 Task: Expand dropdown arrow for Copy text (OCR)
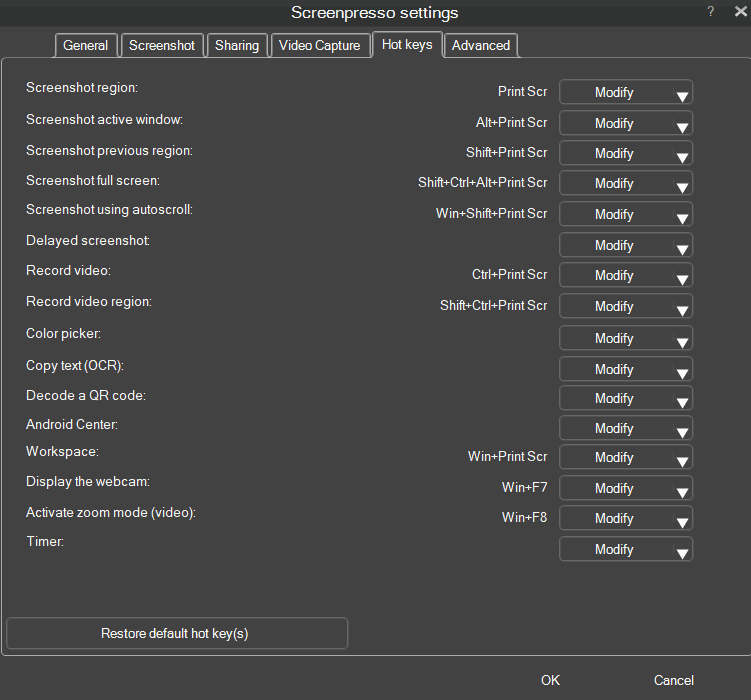pos(683,374)
